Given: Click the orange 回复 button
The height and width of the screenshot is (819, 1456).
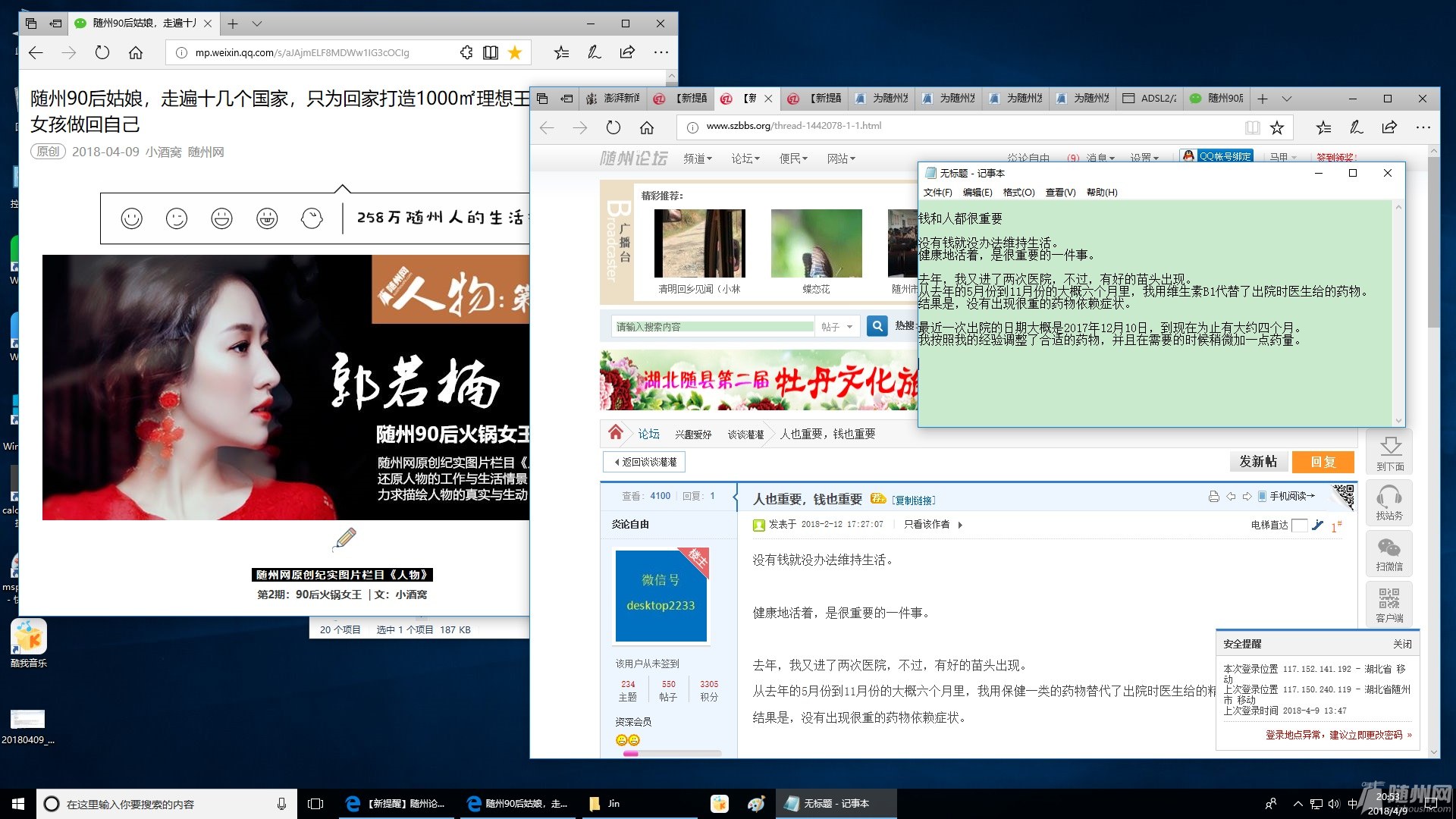Looking at the screenshot, I should point(1323,462).
